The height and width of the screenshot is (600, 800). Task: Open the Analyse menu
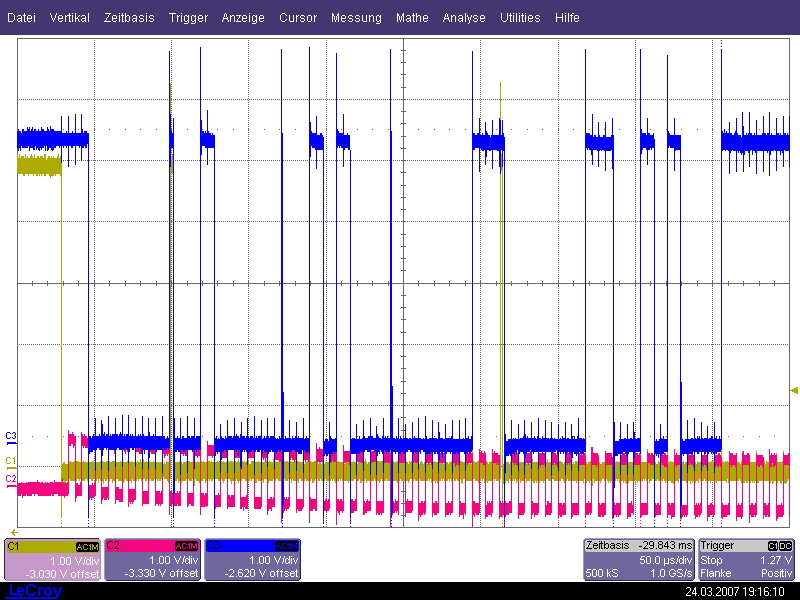(464, 18)
